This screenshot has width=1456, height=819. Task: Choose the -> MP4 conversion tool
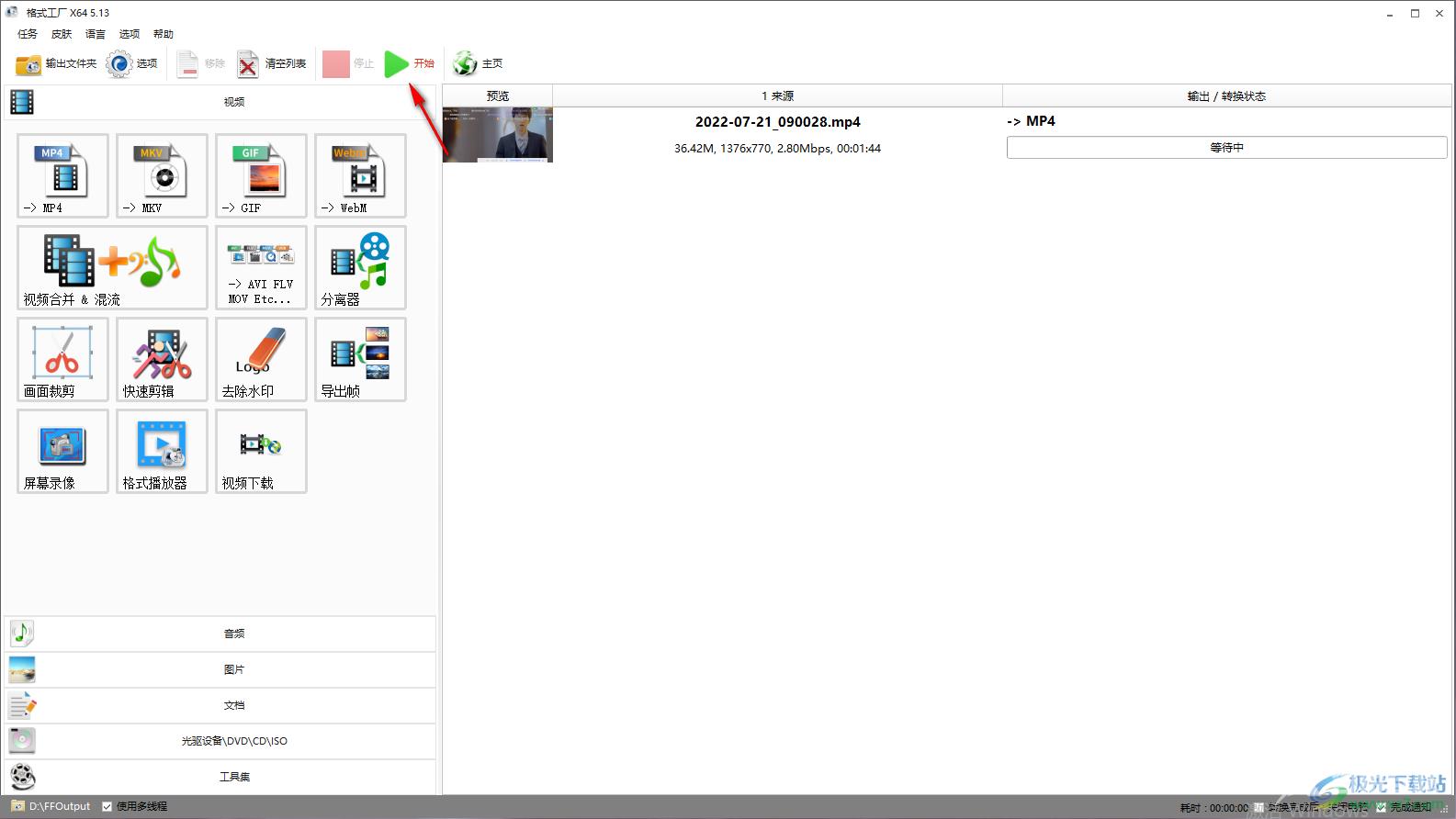[x=62, y=175]
